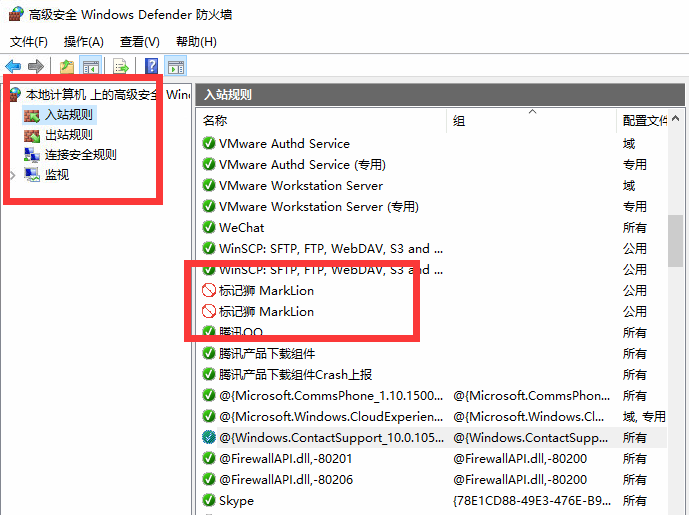The width and height of the screenshot is (689, 515).
Task: Open Help via the question mark icon
Action: pyautogui.click(x=152, y=67)
